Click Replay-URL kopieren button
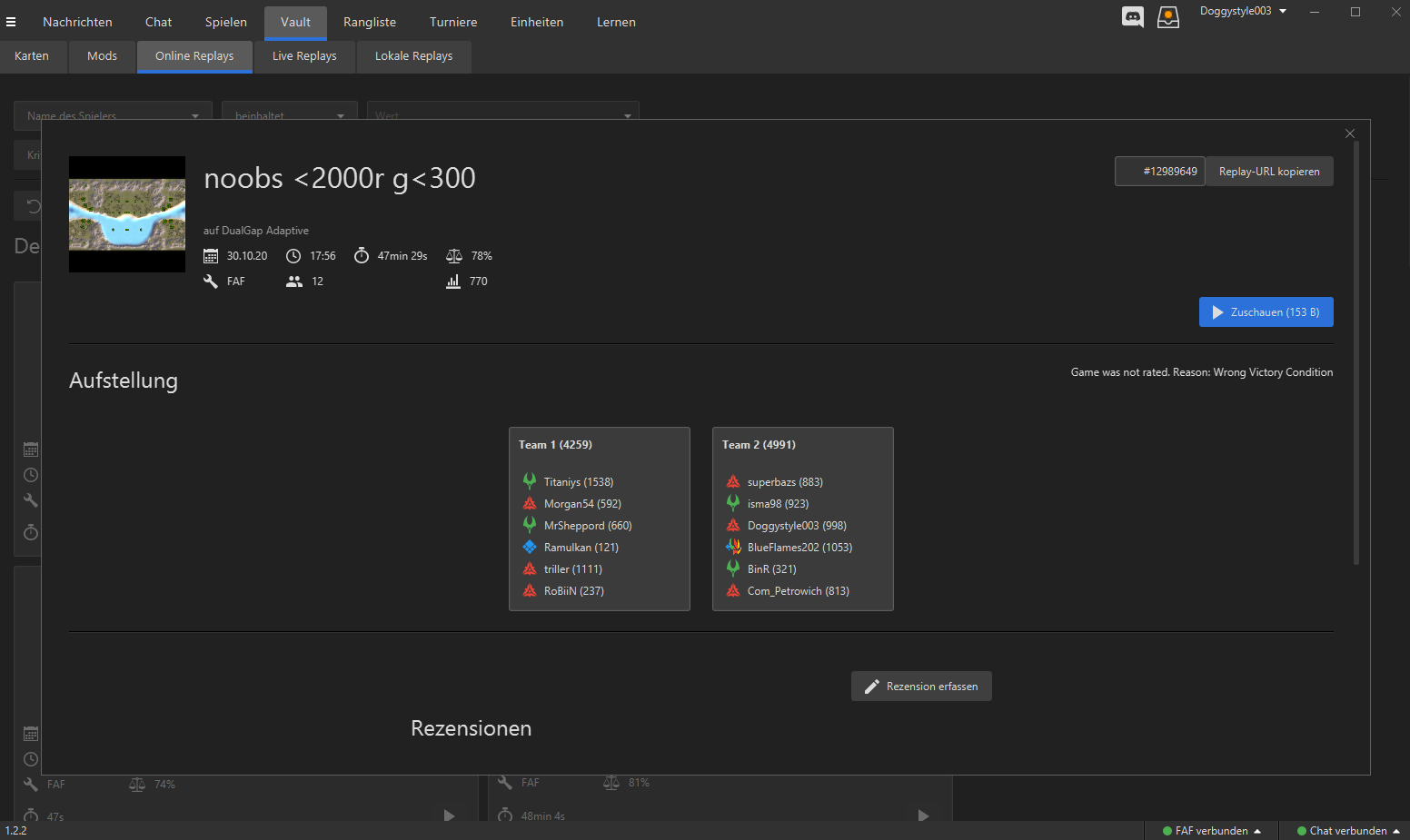Viewport: 1410px width, 840px height. click(1269, 172)
